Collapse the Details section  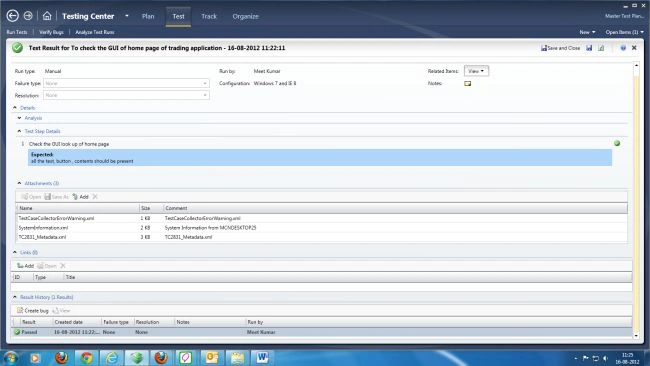click(15, 108)
